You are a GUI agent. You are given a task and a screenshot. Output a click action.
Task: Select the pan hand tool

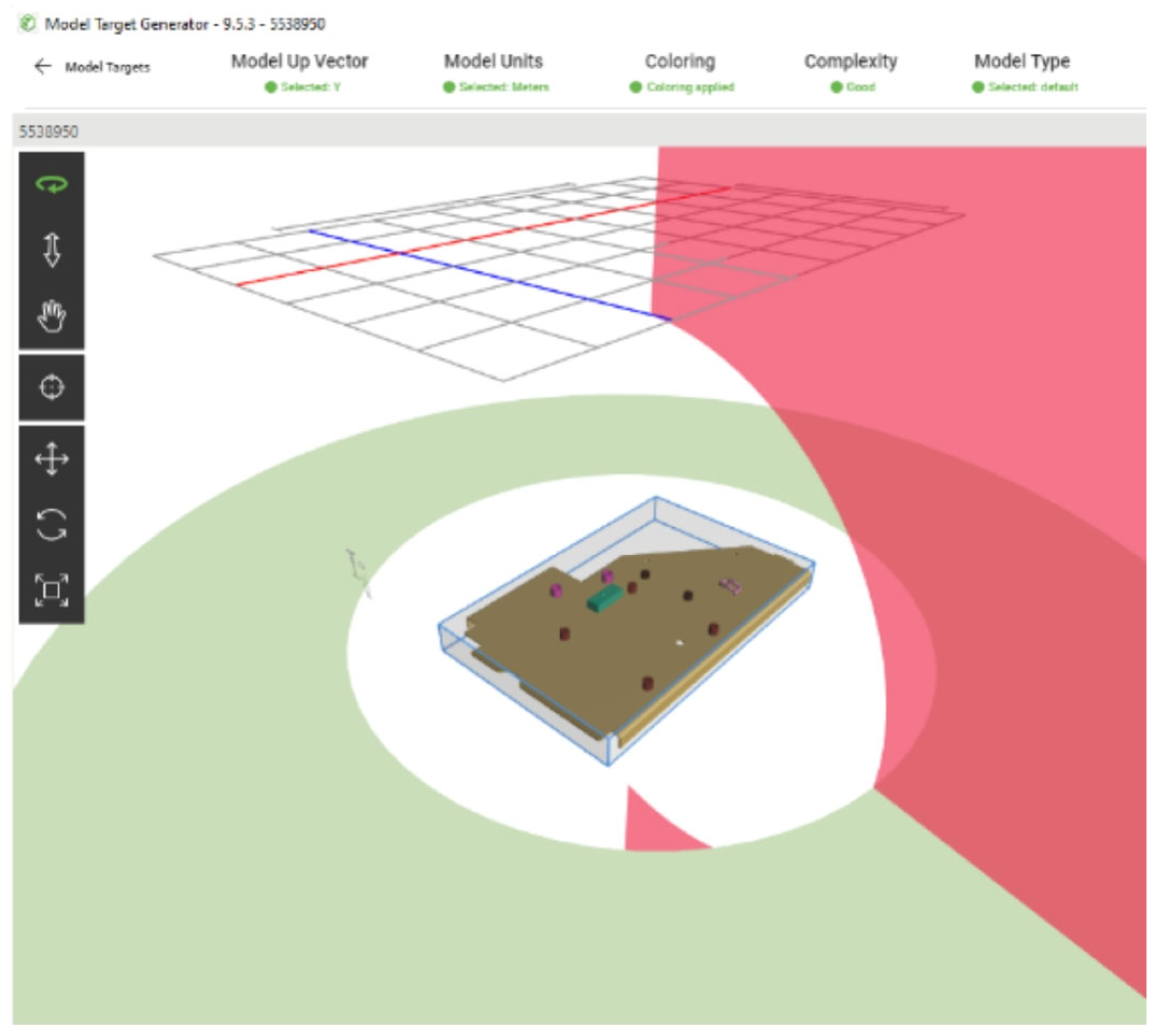pyautogui.click(x=52, y=316)
